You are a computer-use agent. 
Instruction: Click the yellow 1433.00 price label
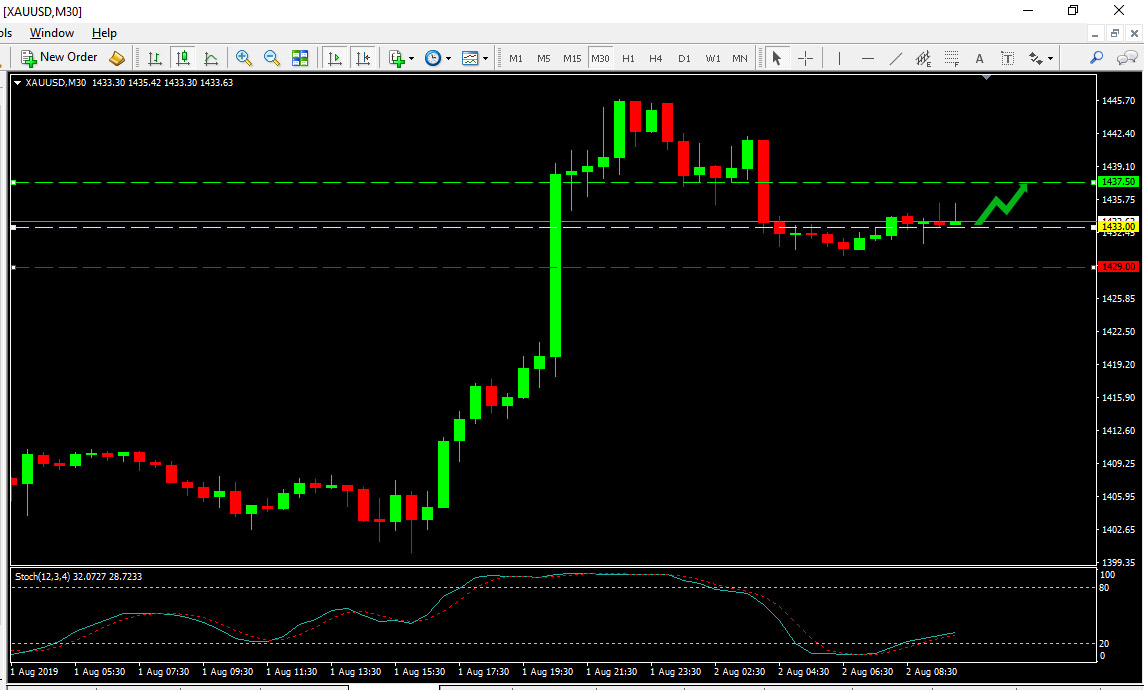(1118, 227)
